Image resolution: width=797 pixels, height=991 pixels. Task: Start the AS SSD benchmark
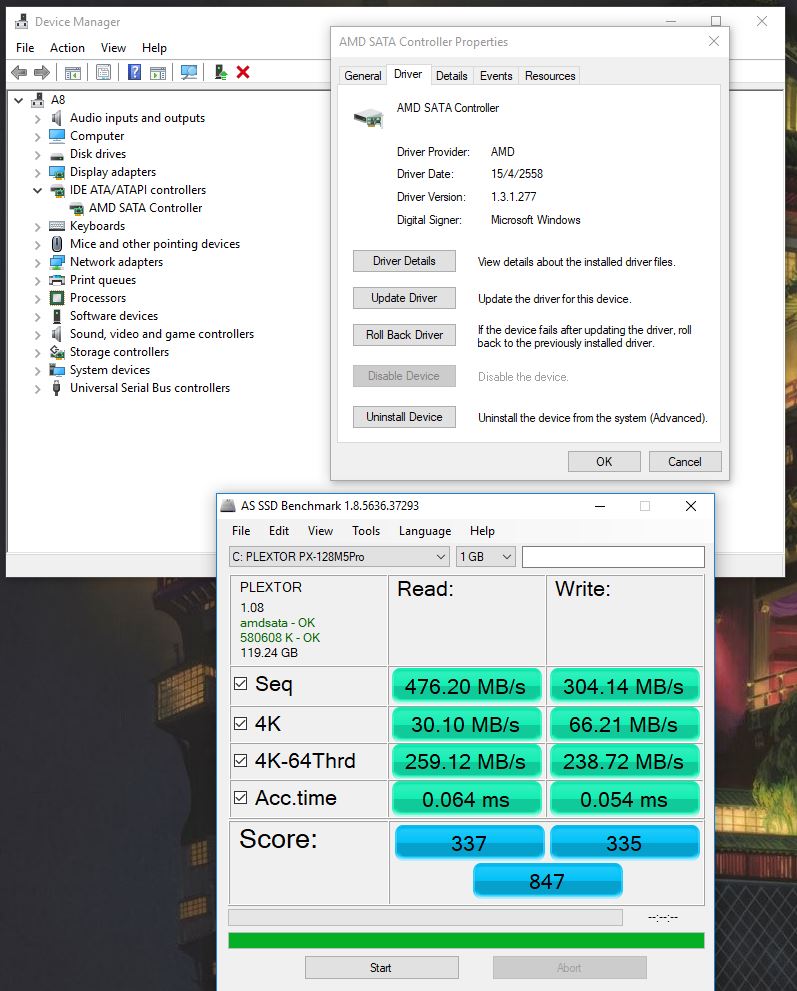tap(382, 968)
